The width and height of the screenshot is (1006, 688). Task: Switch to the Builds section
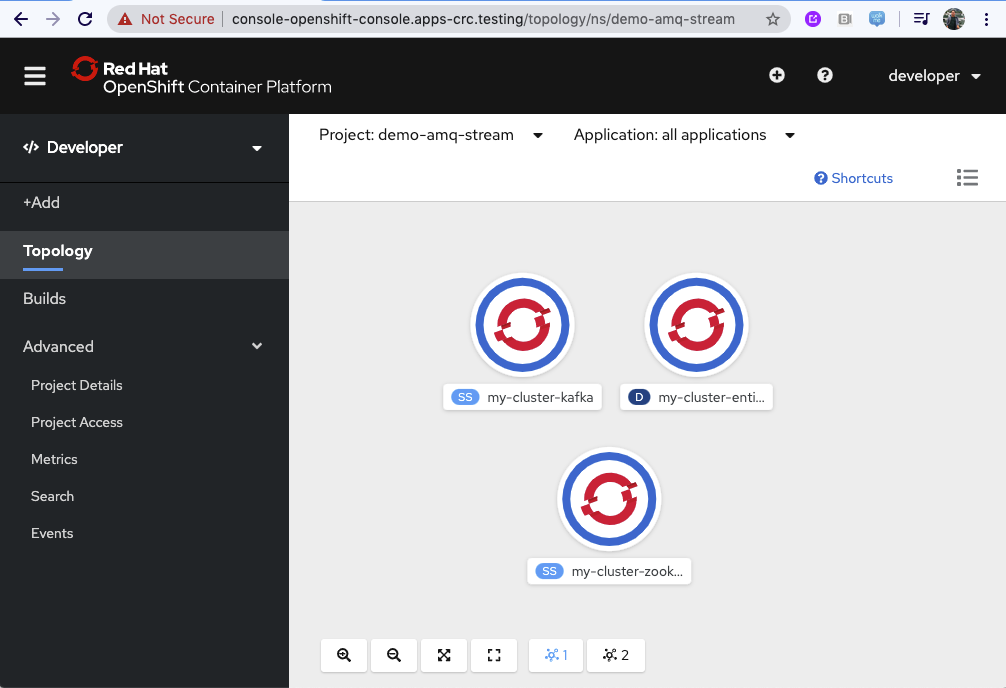tap(44, 298)
